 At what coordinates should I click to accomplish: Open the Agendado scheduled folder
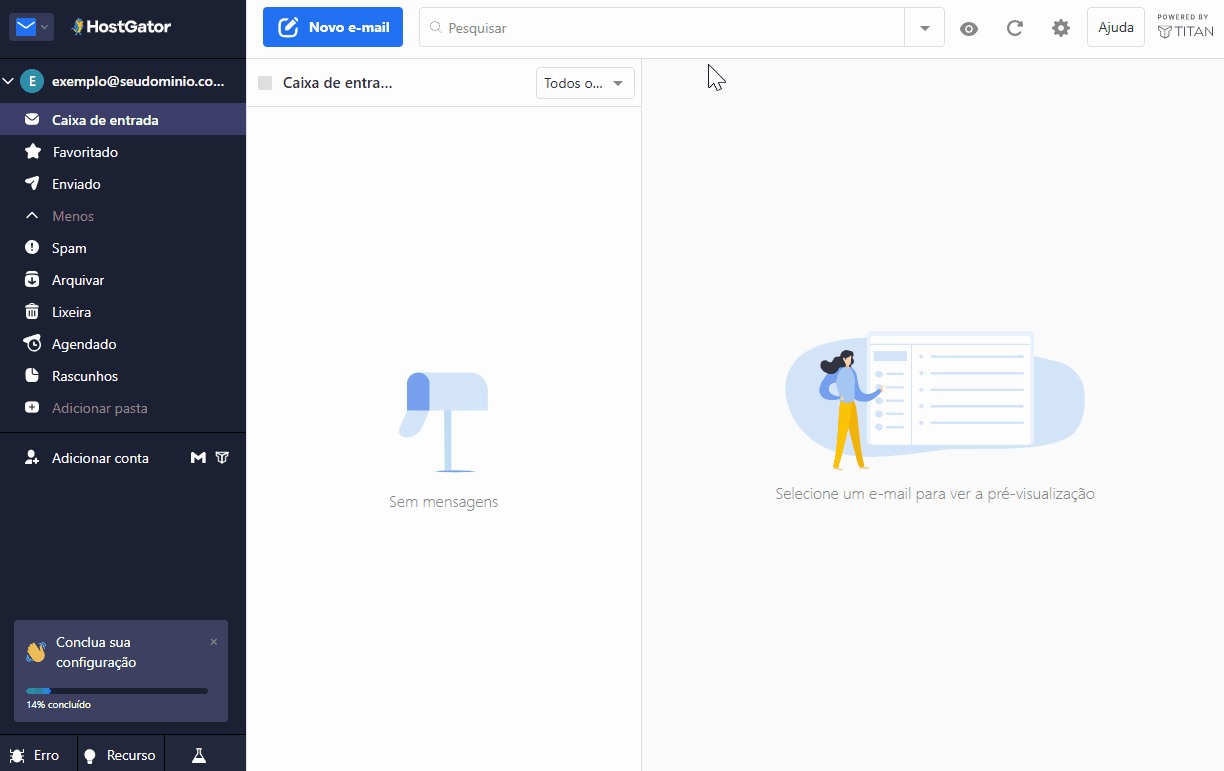(123, 344)
